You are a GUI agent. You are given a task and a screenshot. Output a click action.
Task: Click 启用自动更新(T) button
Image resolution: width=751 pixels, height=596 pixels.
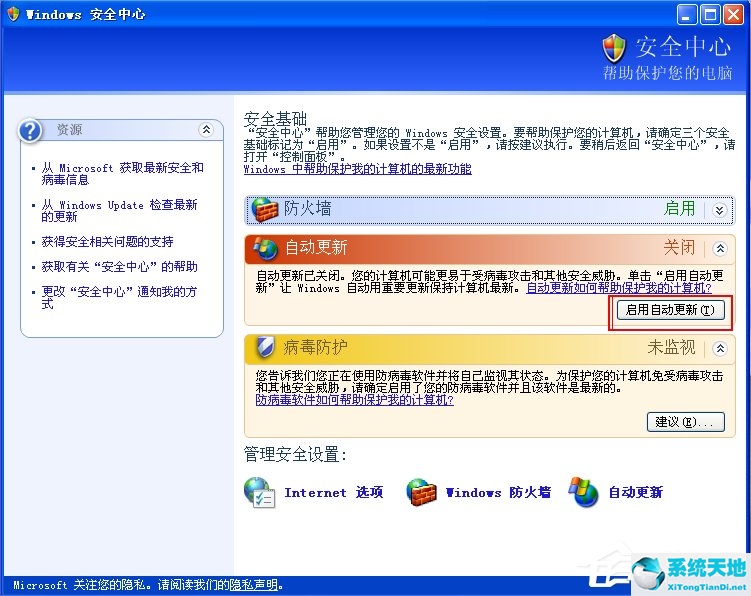click(x=671, y=310)
